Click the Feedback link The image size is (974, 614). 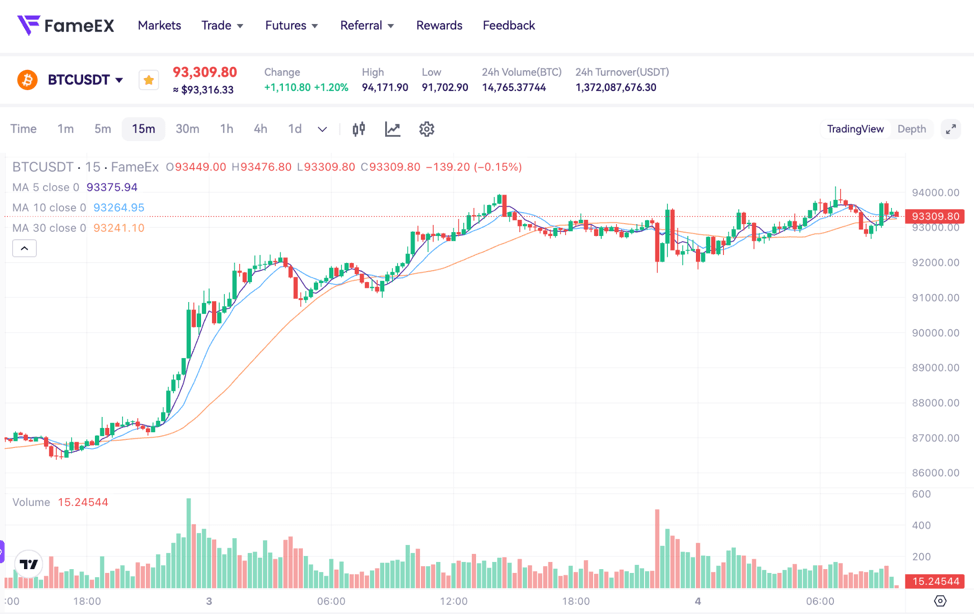click(x=508, y=25)
